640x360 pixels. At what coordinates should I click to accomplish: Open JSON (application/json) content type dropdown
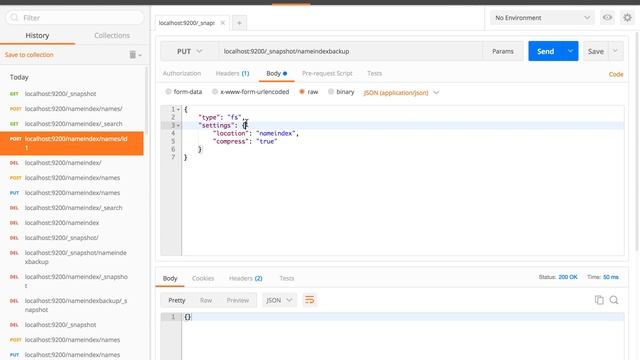click(401, 93)
